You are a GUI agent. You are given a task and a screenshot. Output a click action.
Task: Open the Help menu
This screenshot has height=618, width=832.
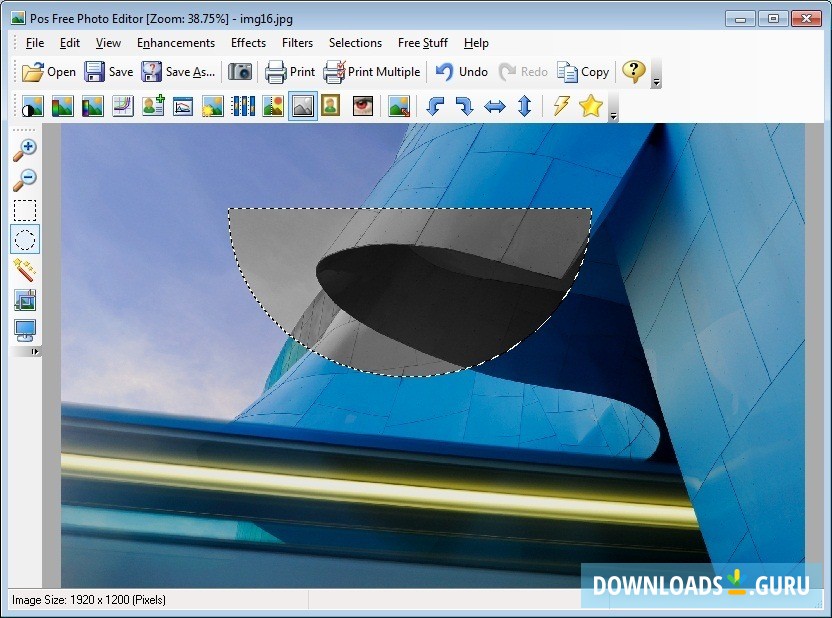pyautogui.click(x=476, y=43)
